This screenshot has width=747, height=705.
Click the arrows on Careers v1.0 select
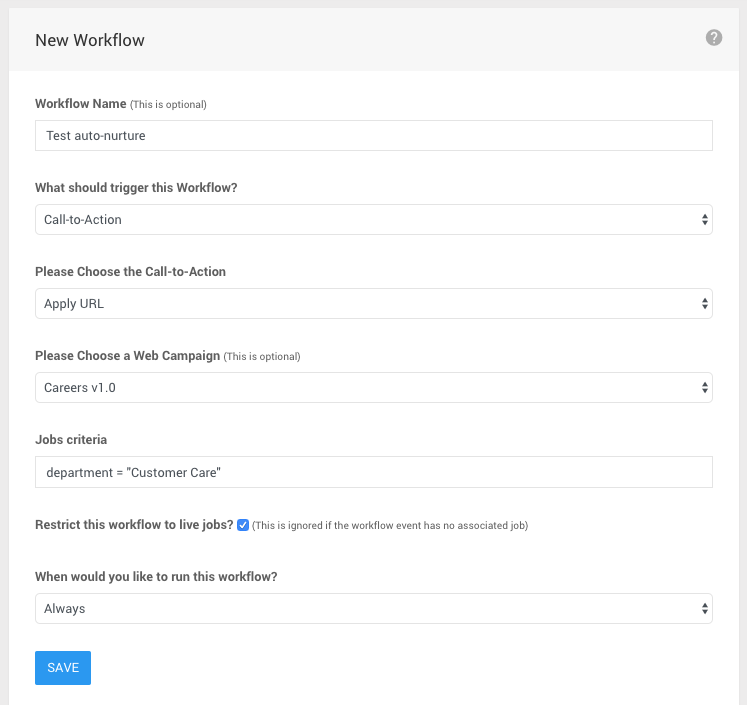tap(705, 388)
